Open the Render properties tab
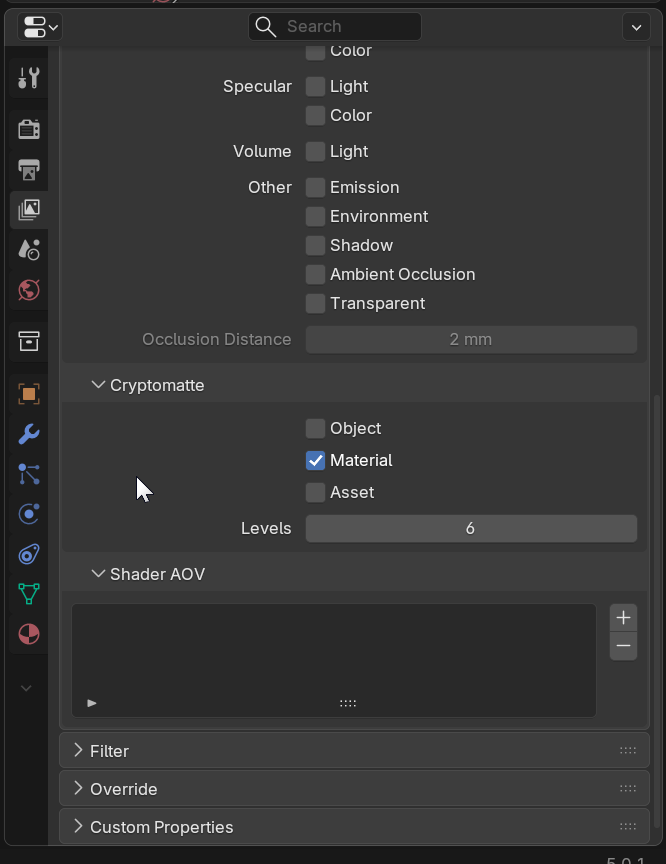The image size is (666, 864). [29, 129]
